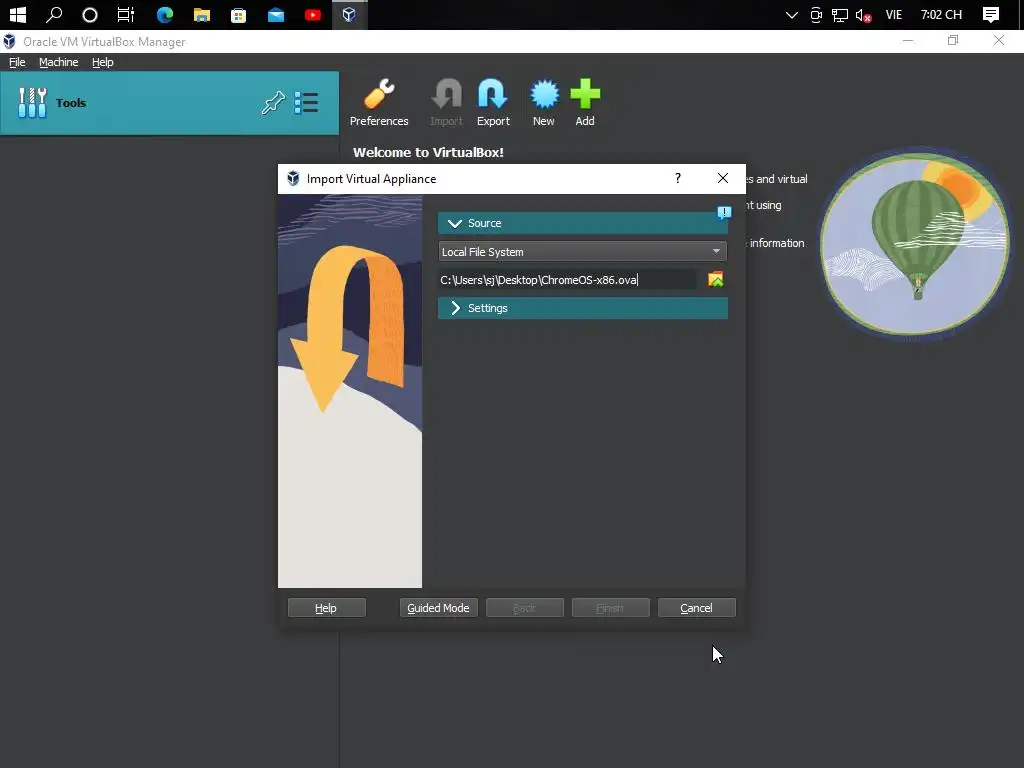Open the Machine menu
The image size is (1024, 768).
58,62
